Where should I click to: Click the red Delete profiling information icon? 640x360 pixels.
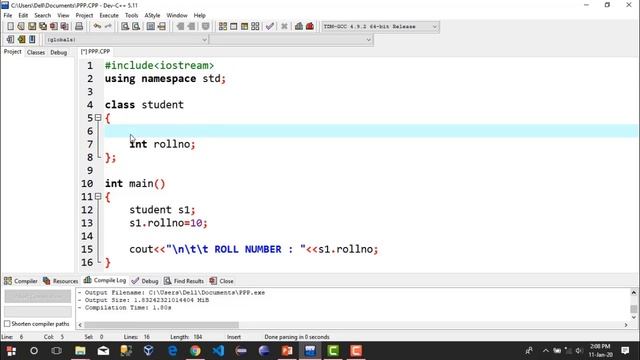click(310, 27)
